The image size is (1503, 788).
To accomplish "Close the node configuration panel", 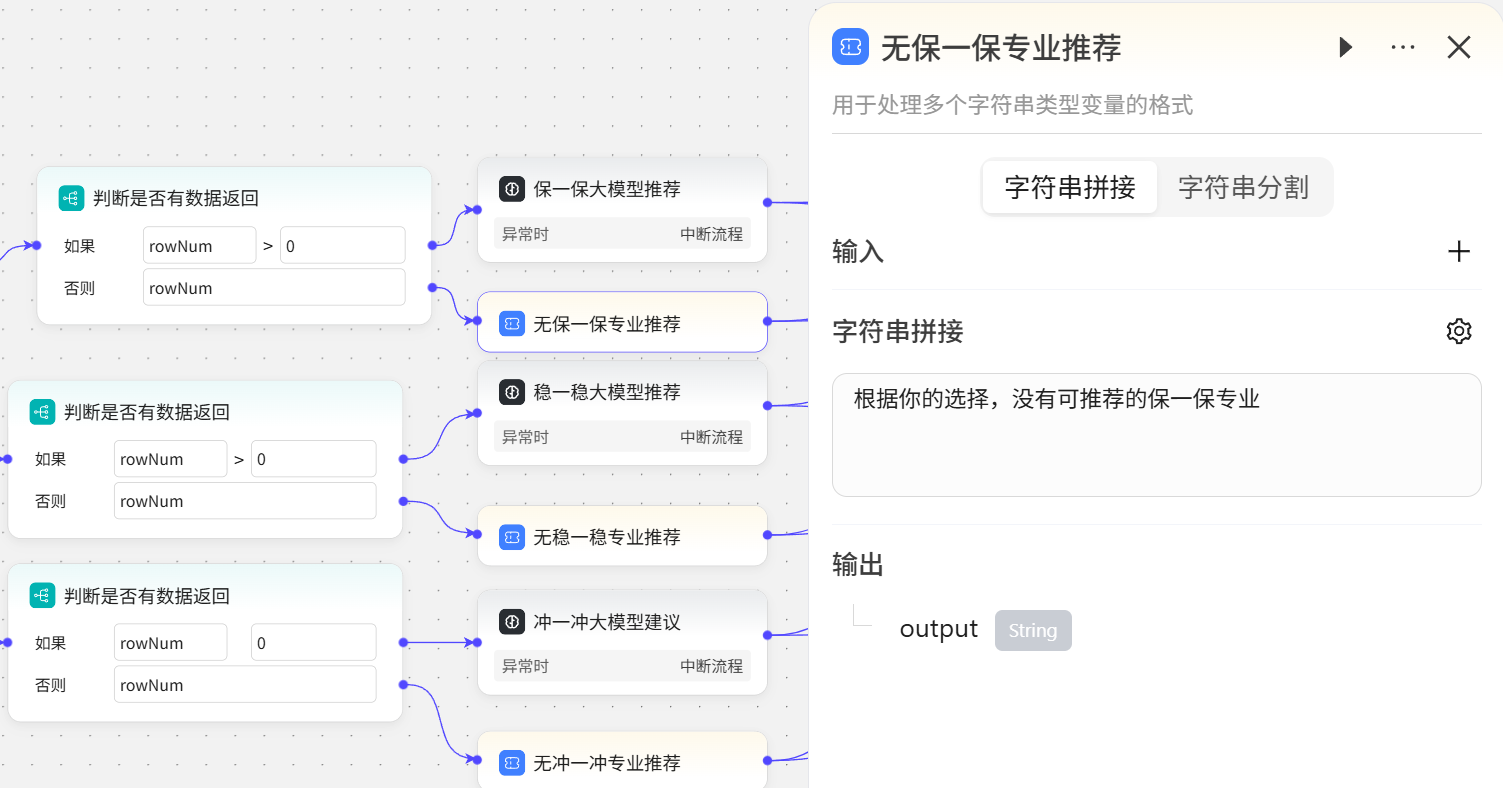I will [x=1459, y=47].
